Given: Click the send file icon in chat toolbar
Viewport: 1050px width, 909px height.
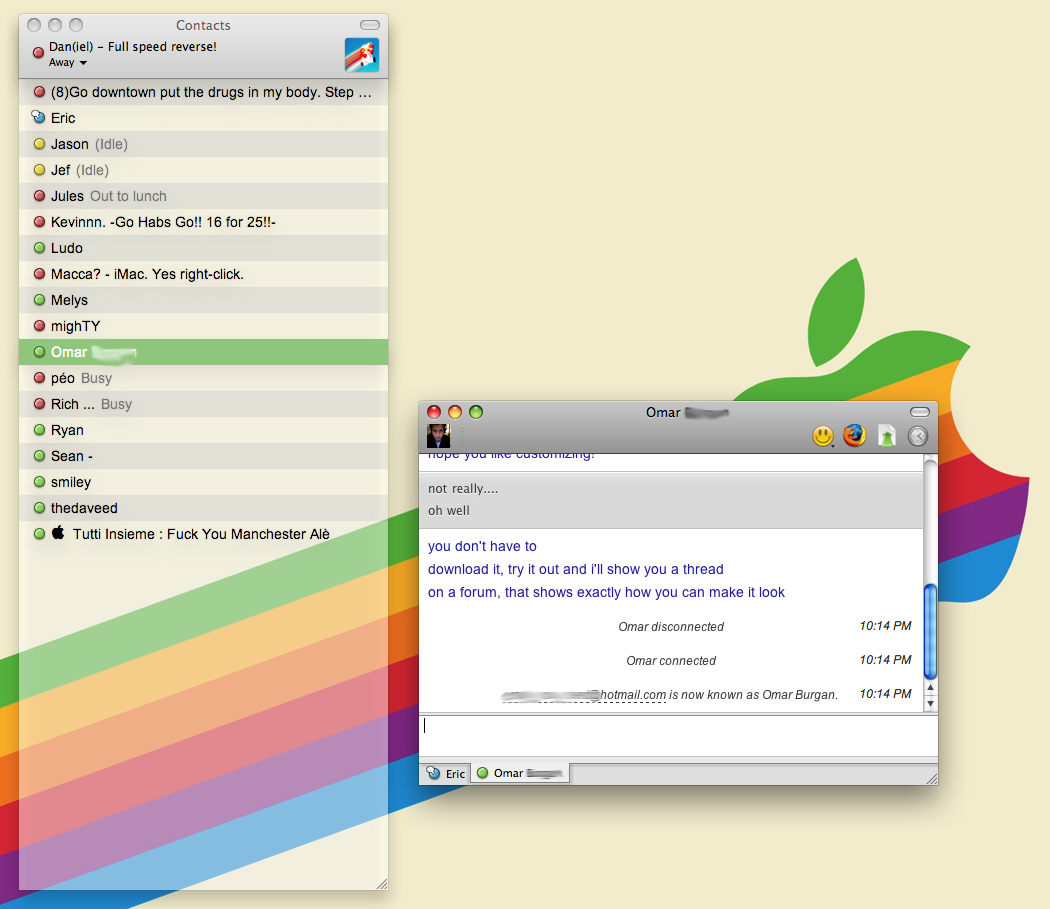Looking at the screenshot, I should tap(887, 436).
